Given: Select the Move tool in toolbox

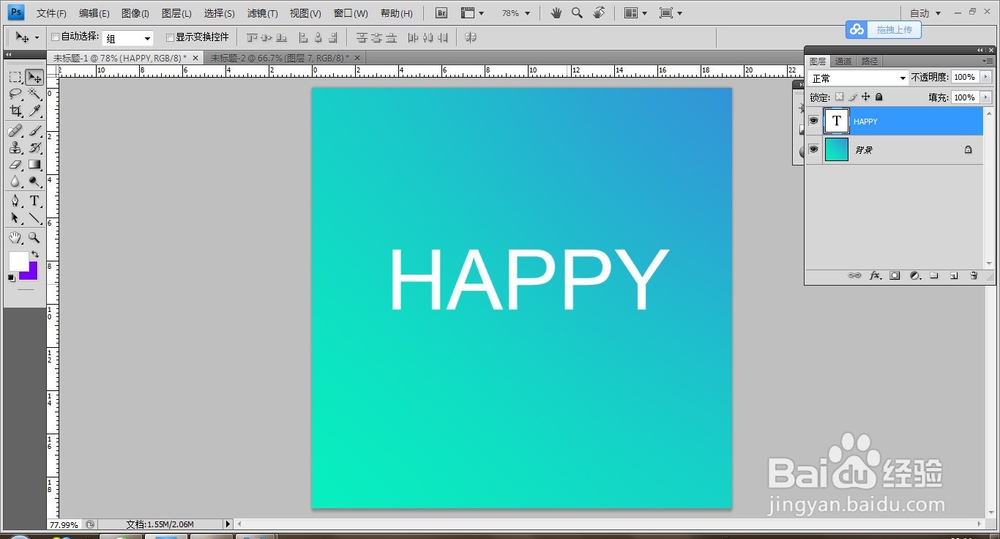Looking at the screenshot, I should (34, 77).
